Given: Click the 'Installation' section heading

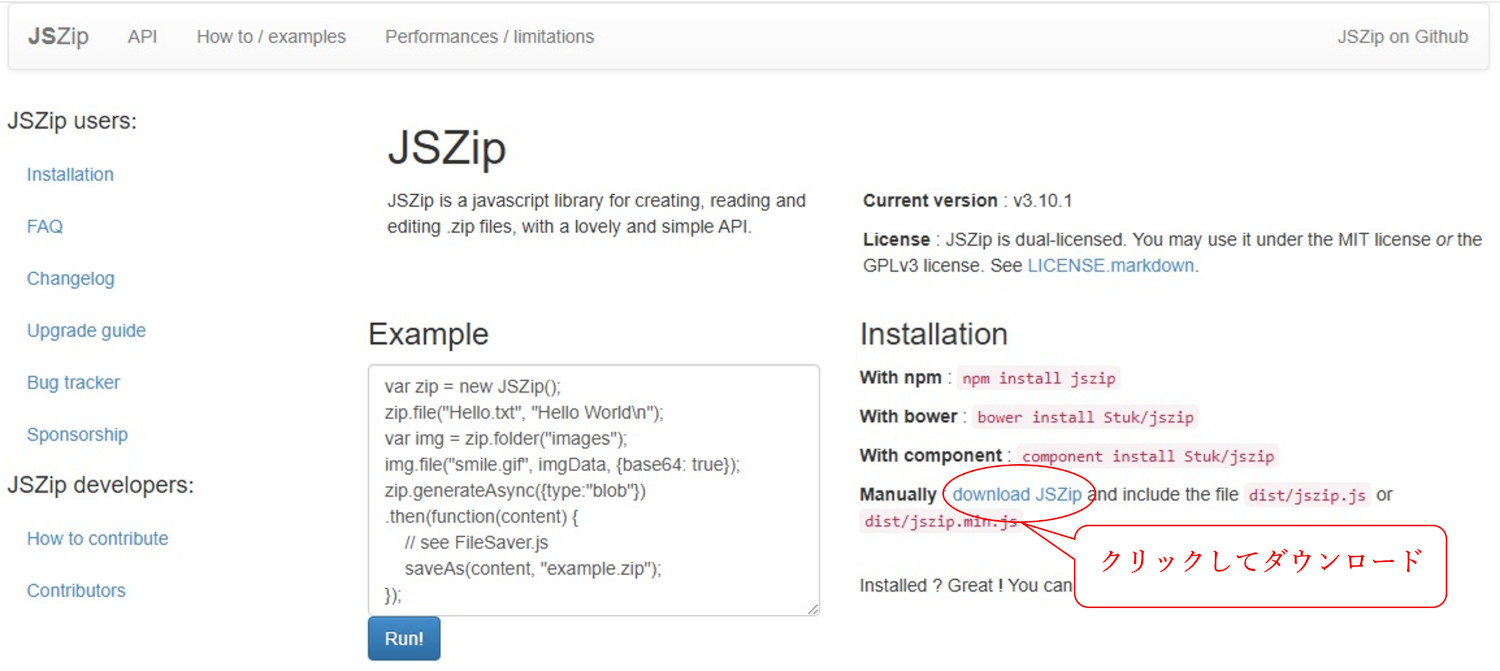Looking at the screenshot, I should point(934,334).
